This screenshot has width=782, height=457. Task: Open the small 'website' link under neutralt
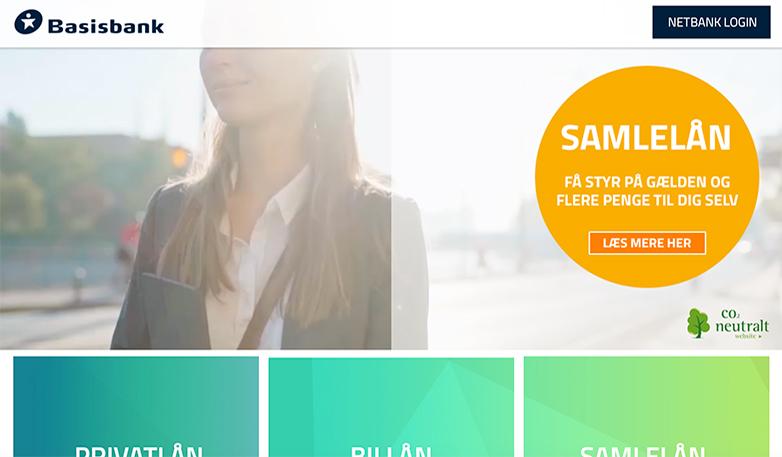pos(745,336)
